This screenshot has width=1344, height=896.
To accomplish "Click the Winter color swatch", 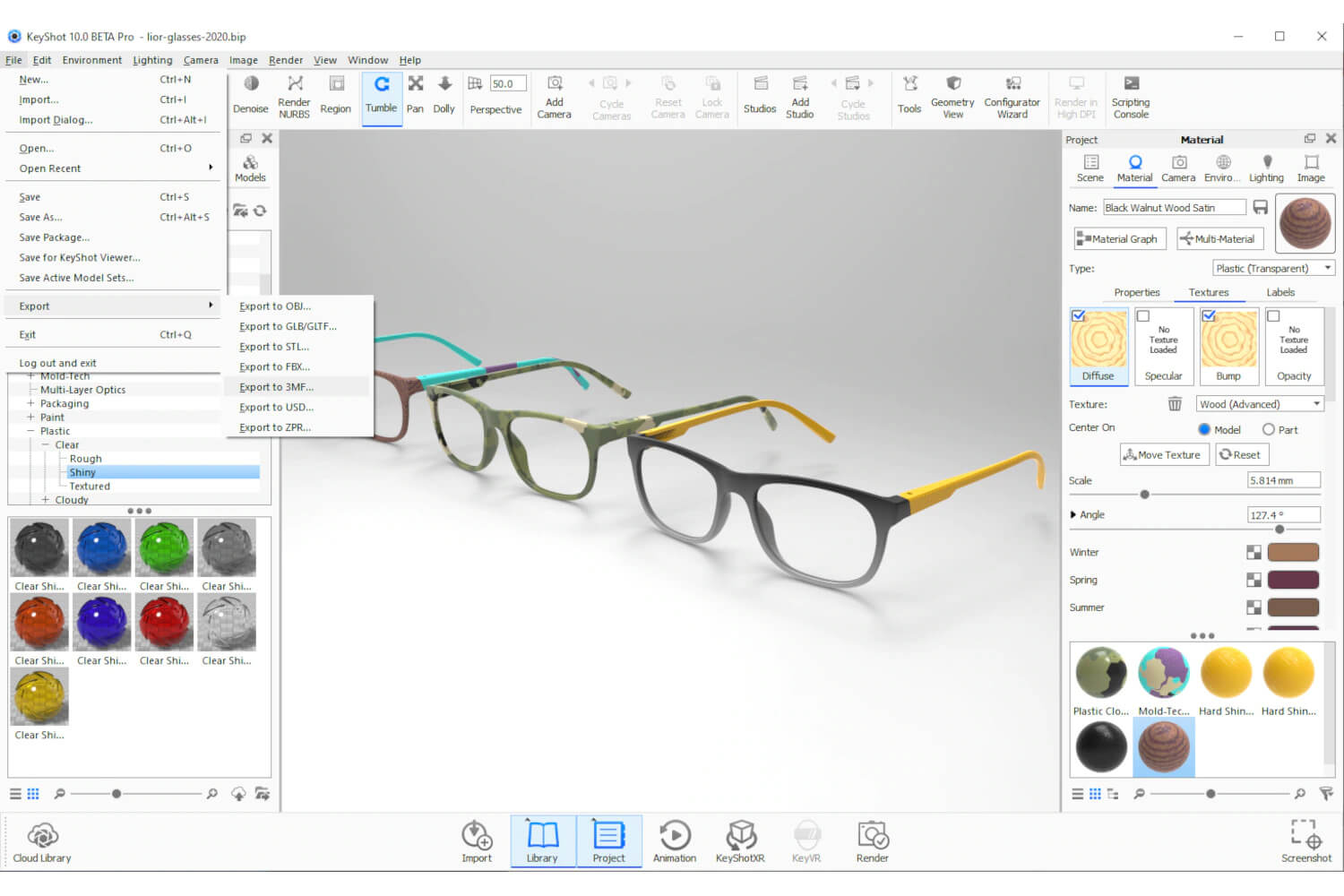I will [1293, 553].
